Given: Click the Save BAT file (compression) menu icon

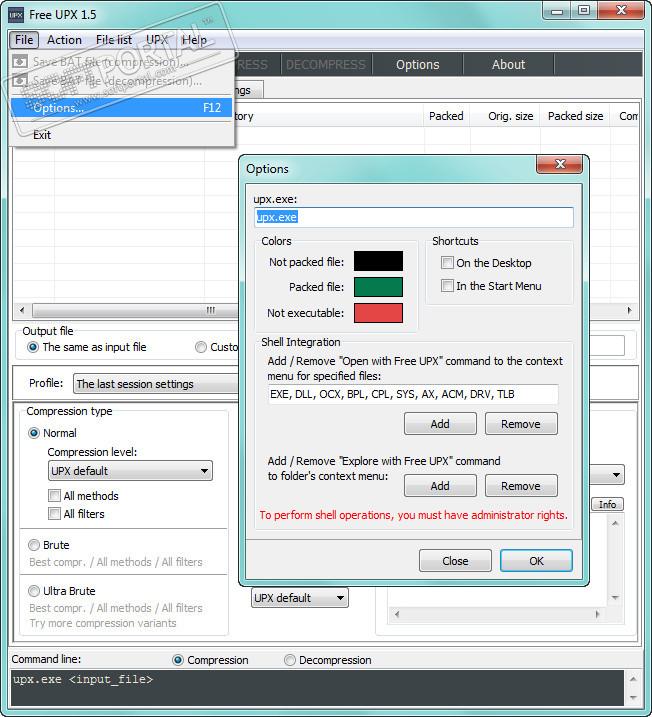Looking at the screenshot, I should pos(20,61).
